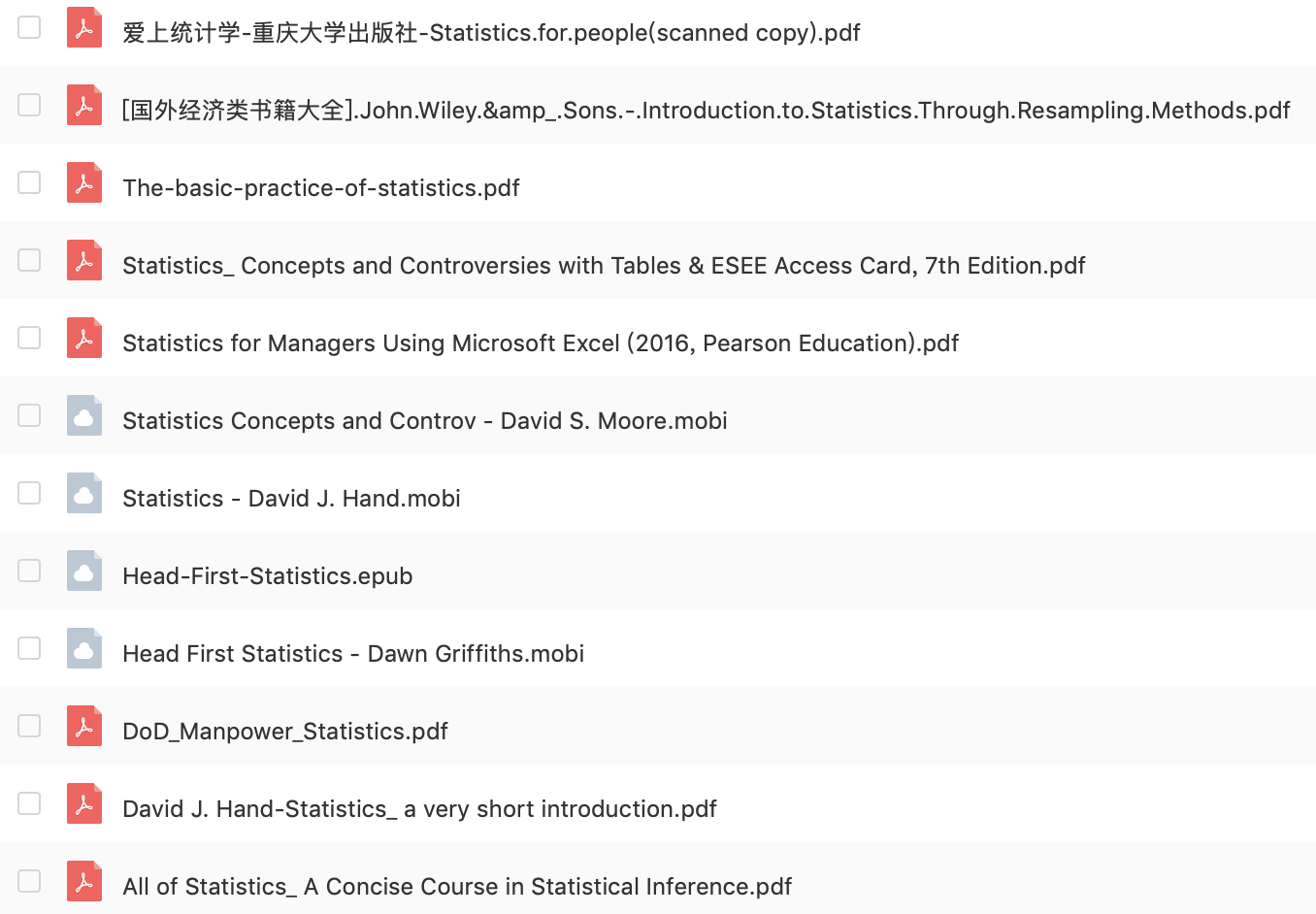Viewport: 1316px width, 914px height.
Task: Click PDF icon for All of Statistics file
Action: (84, 881)
